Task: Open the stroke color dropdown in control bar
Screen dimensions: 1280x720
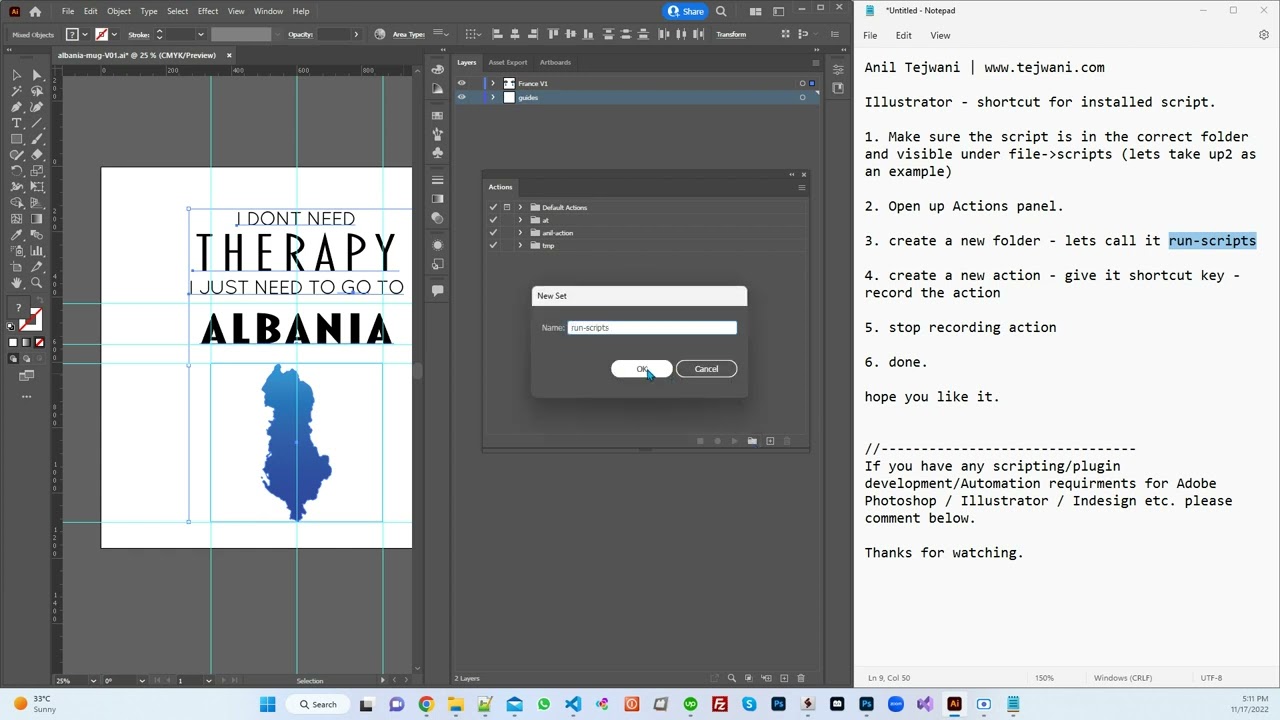Action: coord(115,34)
